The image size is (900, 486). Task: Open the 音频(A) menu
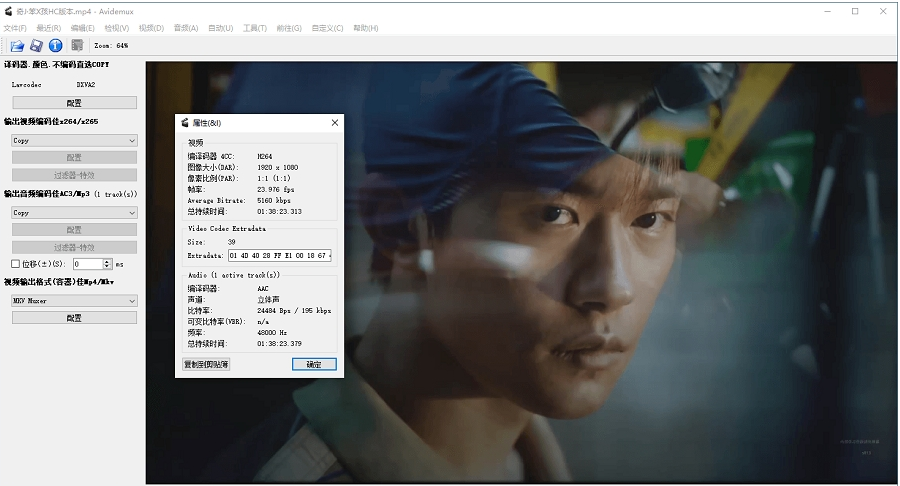pos(186,28)
